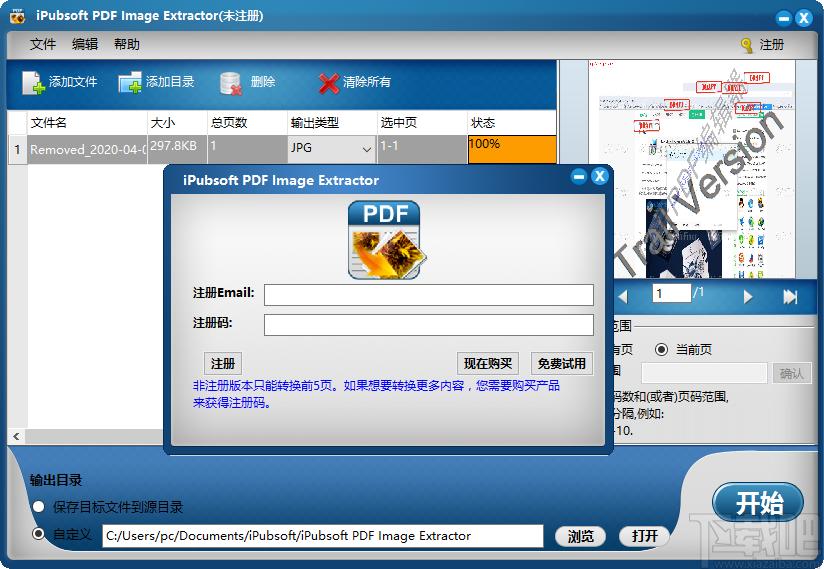Screen dimensions: 824x569
Task: Click the Delete (删除) database icon
Action: pyautogui.click(x=231, y=83)
